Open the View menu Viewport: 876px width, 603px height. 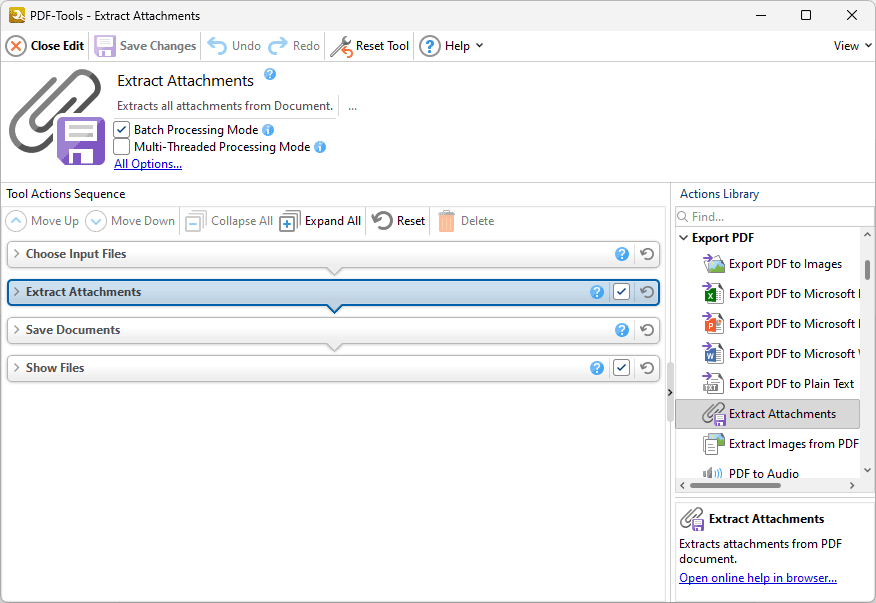pyautogui.click(x=852, y=46)
